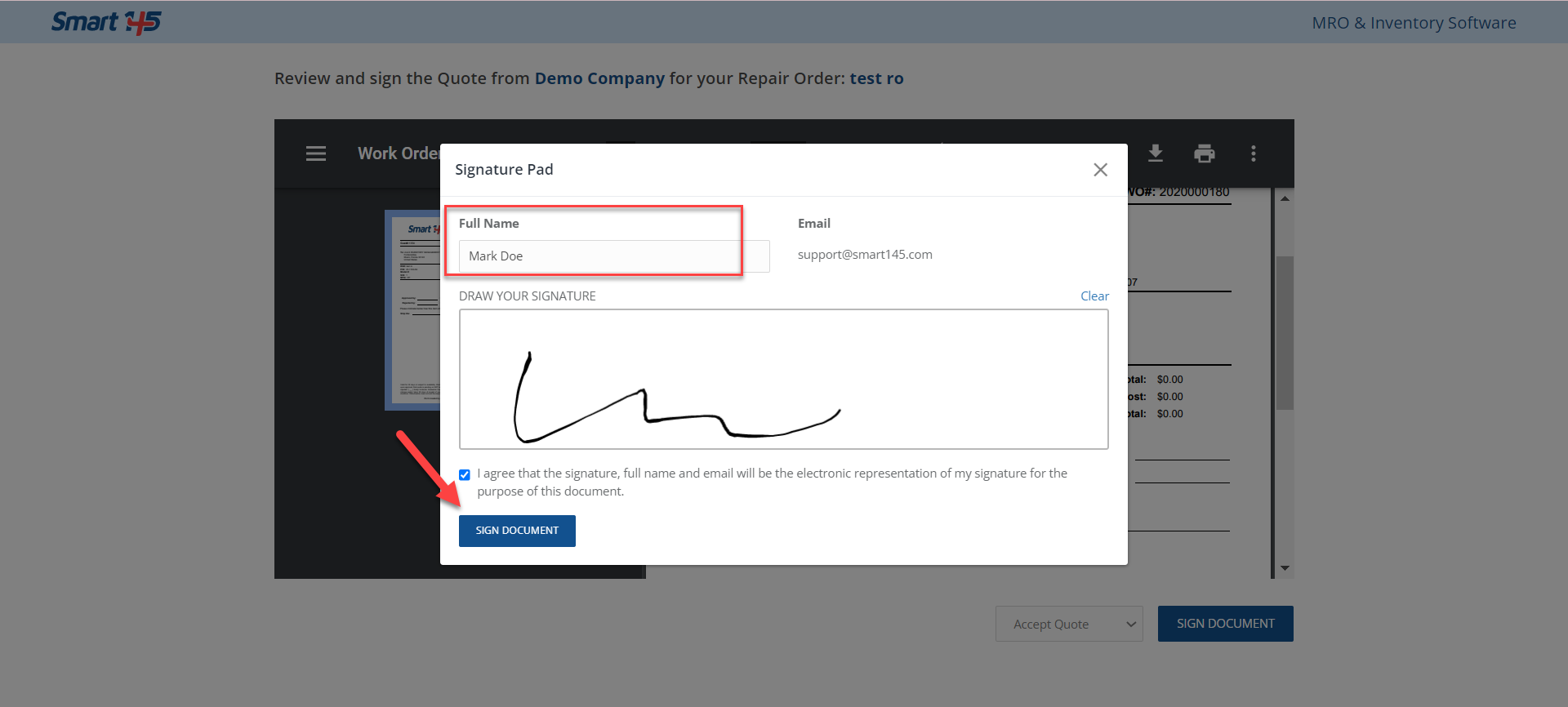
Task: Click the PDF scrollbar up arrow
Action: point(1285,198)
